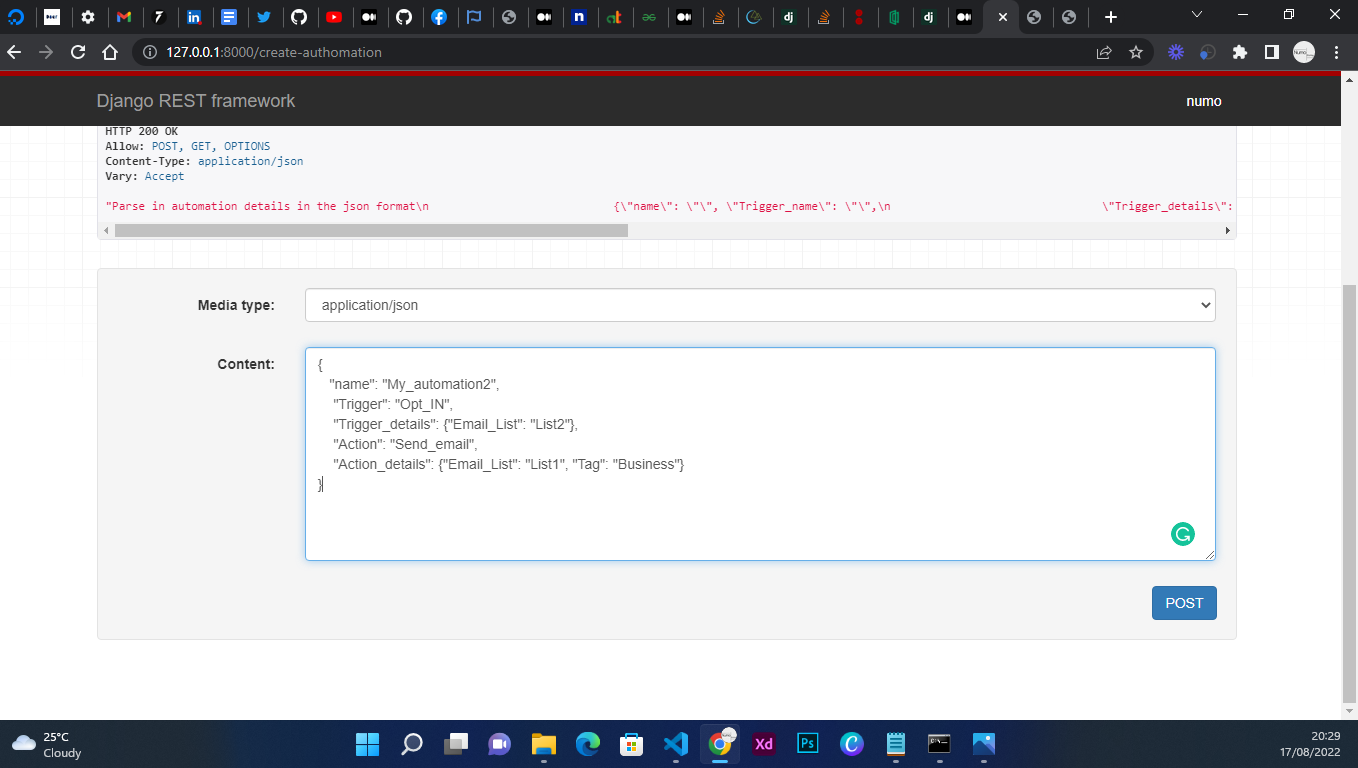
Task: Toggle the browser side panel
Action: (1272, 52)
